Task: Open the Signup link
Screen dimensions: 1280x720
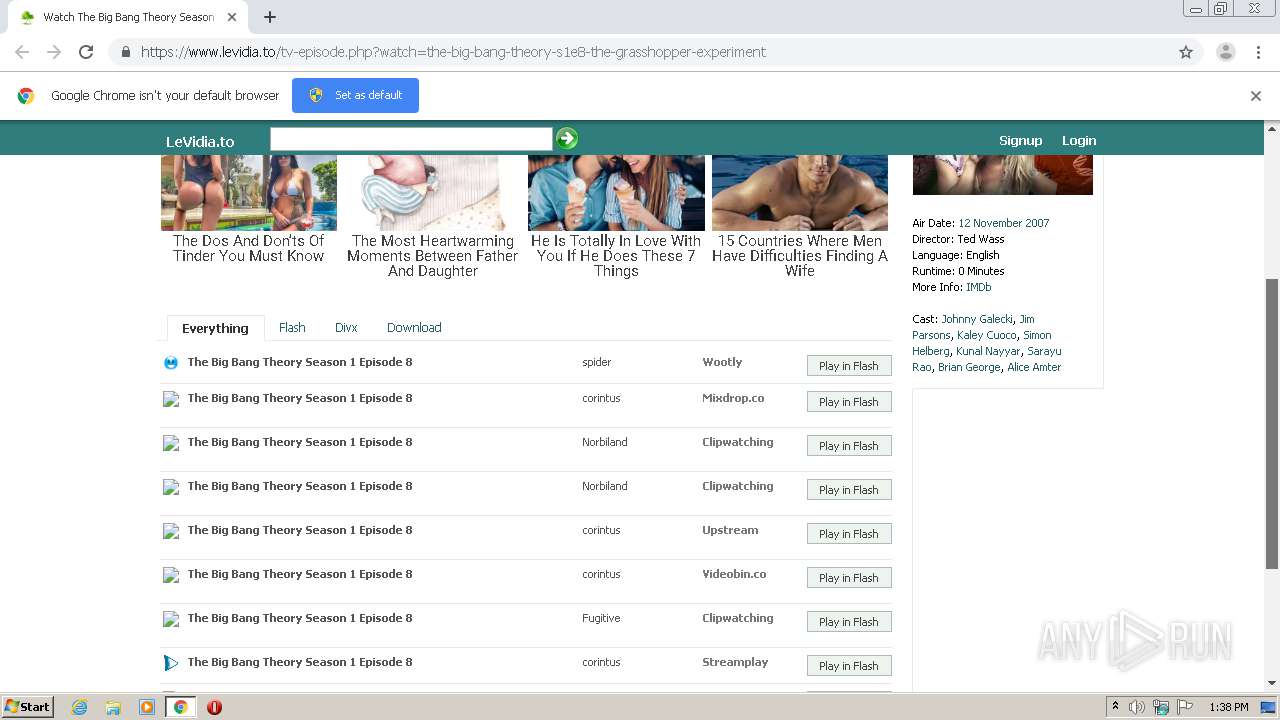Action: click(x=1020, y=141)
